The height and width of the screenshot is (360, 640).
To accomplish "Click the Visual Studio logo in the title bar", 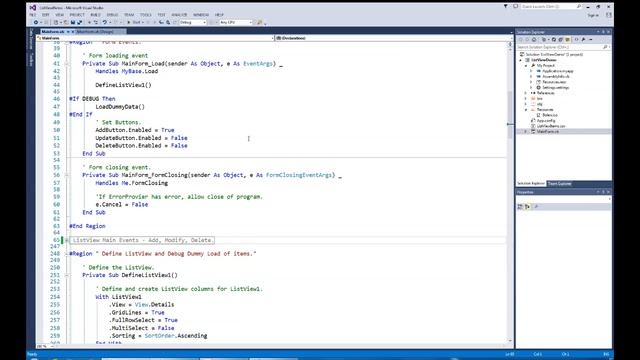I will (33, 7).
